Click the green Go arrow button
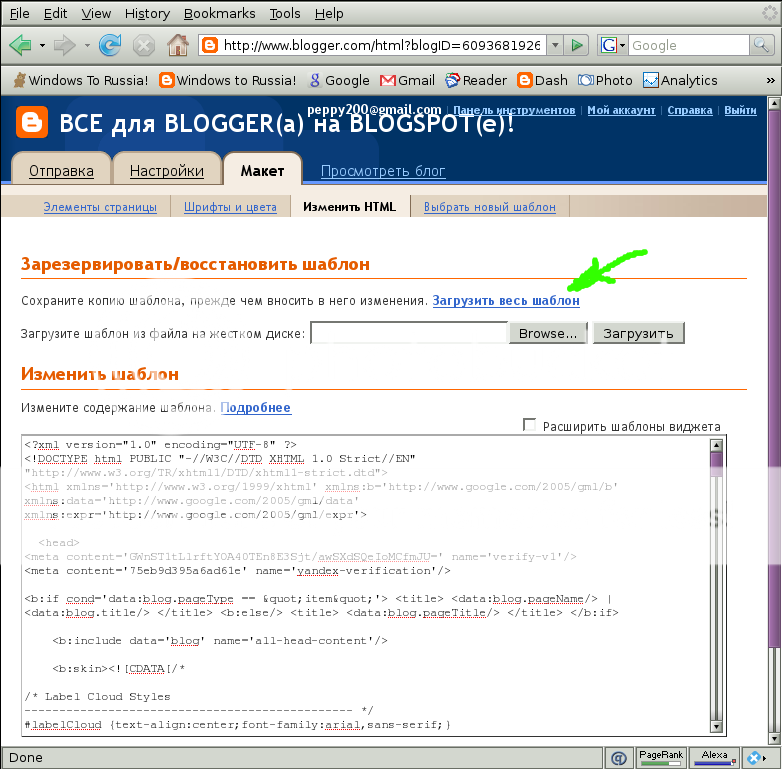The image size is (782, 769). (x=577, y=45)
